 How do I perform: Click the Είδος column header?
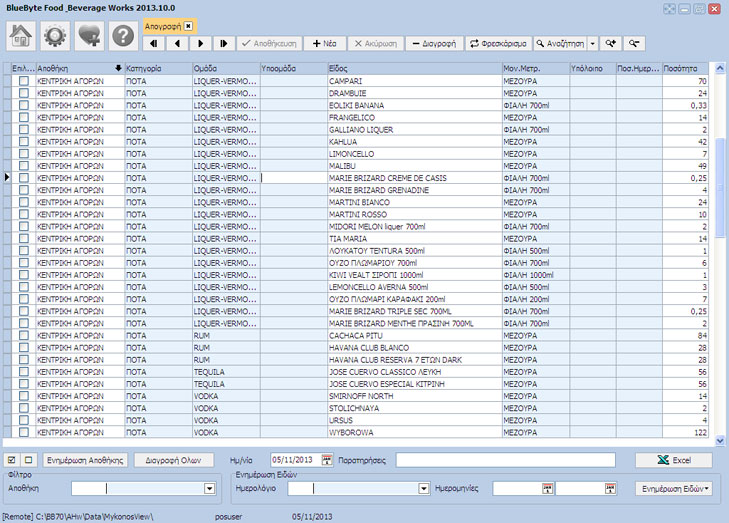pos(412,68)
